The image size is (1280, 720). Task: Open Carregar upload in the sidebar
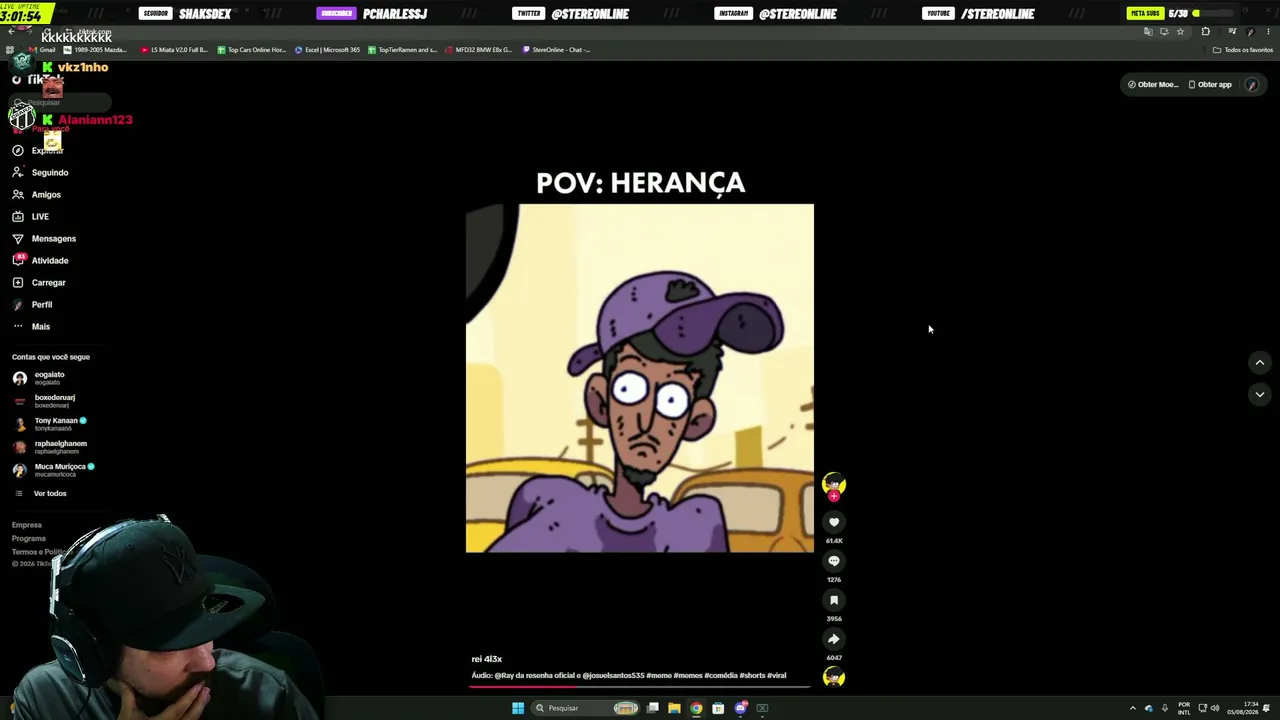39,283
